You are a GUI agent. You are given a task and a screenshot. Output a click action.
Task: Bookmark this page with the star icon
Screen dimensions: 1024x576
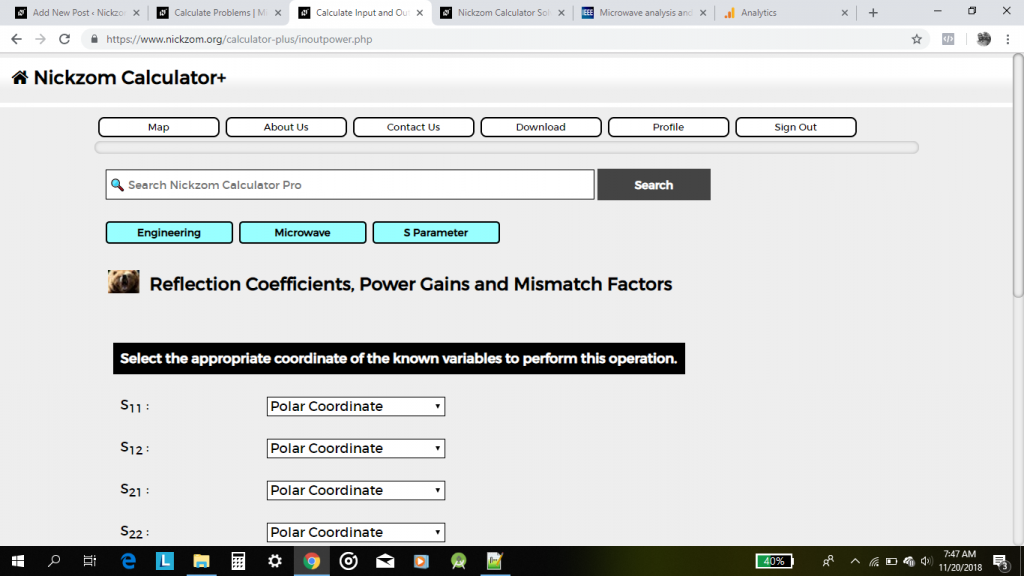pos(917,39)
